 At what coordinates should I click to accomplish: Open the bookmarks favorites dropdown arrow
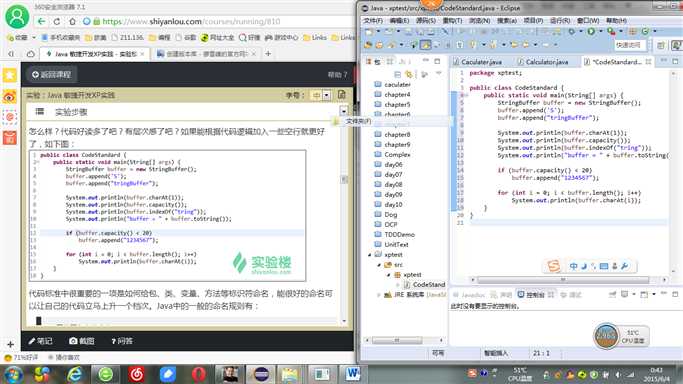point(34,38)
